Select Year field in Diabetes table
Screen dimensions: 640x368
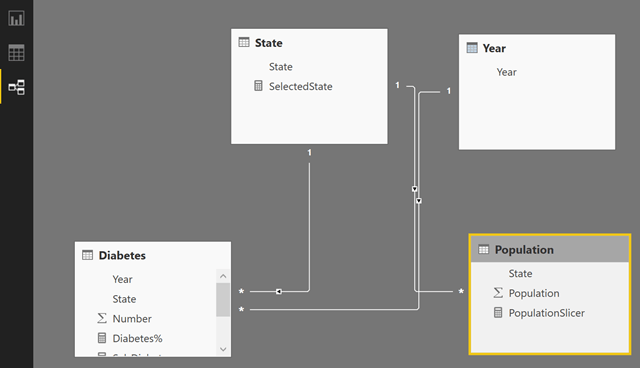[122, 279]
